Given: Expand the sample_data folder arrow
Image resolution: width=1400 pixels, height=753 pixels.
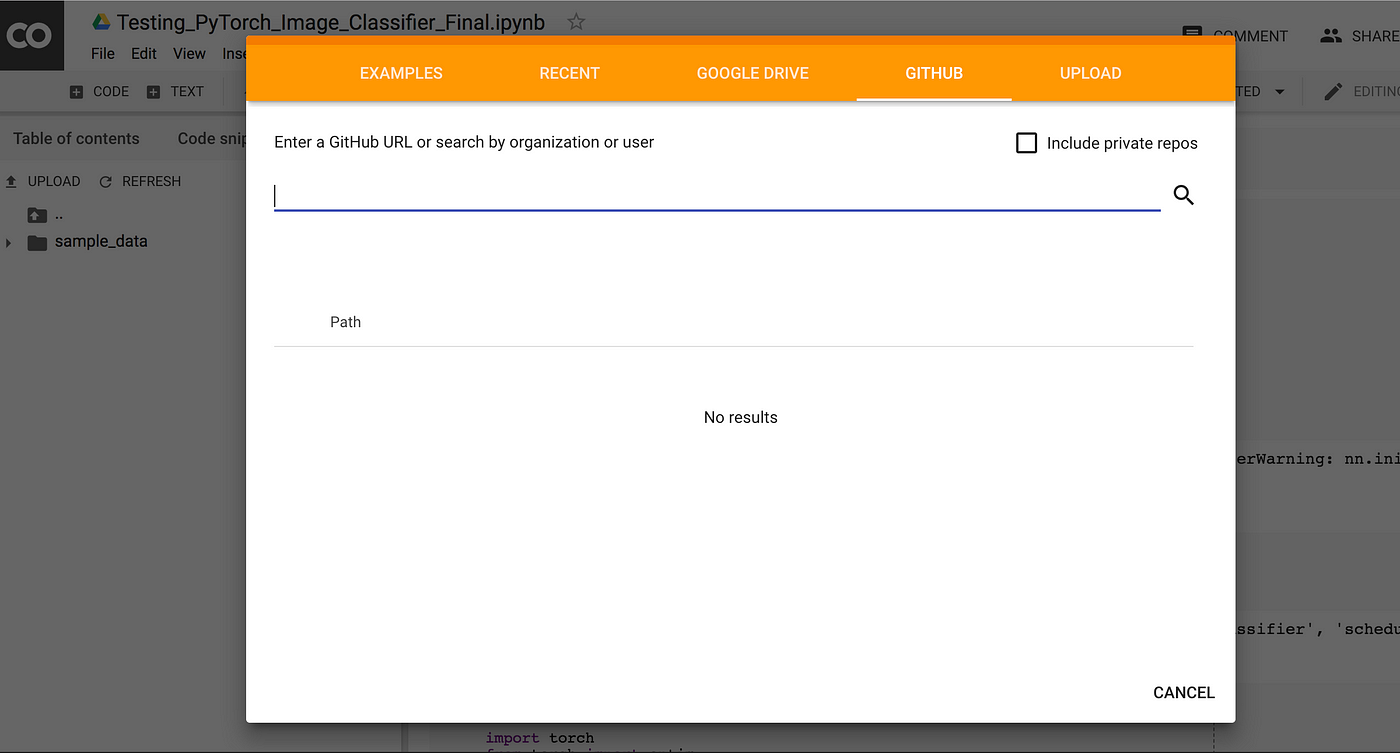Looking at the screenshot, I should pos(9,243).
